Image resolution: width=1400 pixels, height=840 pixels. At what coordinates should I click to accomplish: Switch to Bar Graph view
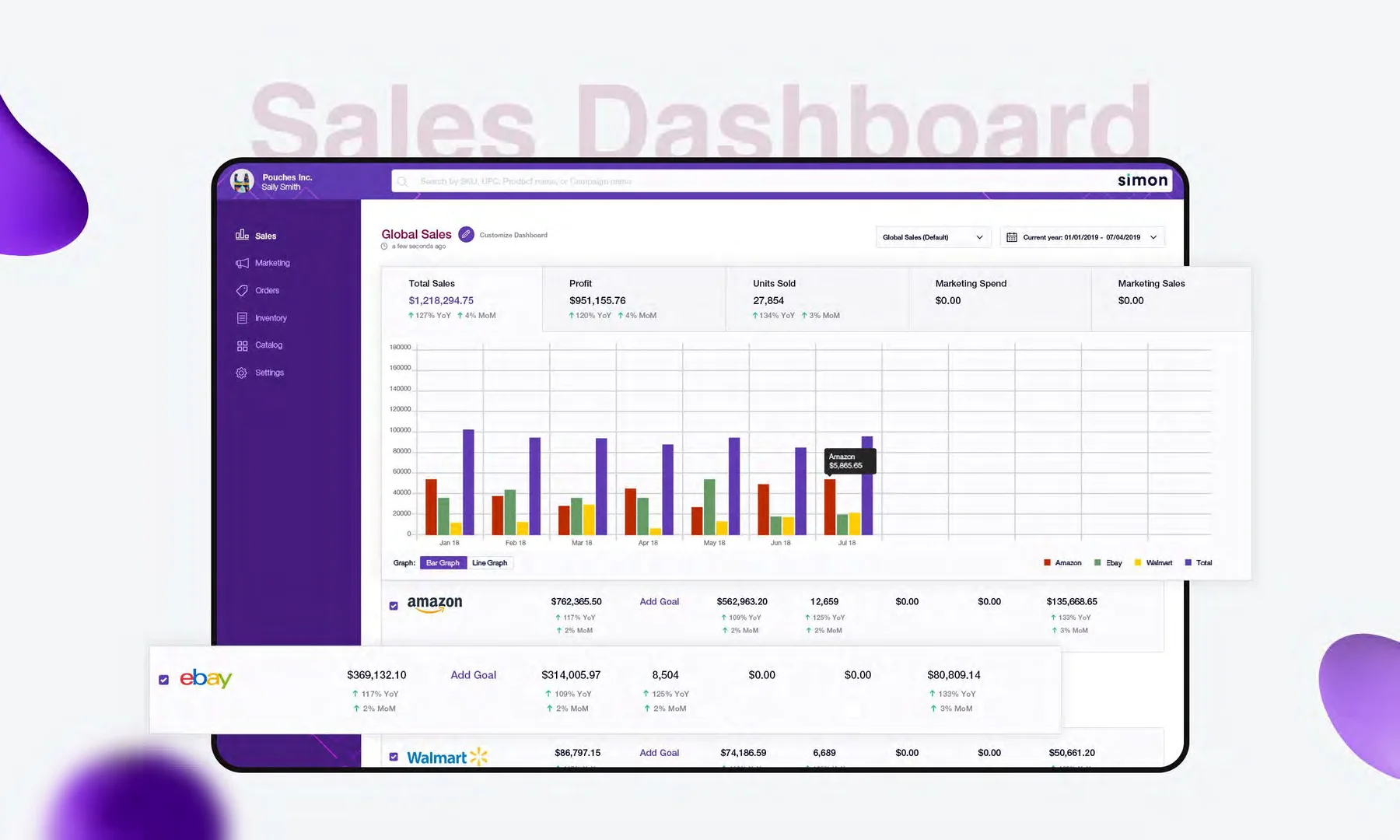tap(443, 563)
